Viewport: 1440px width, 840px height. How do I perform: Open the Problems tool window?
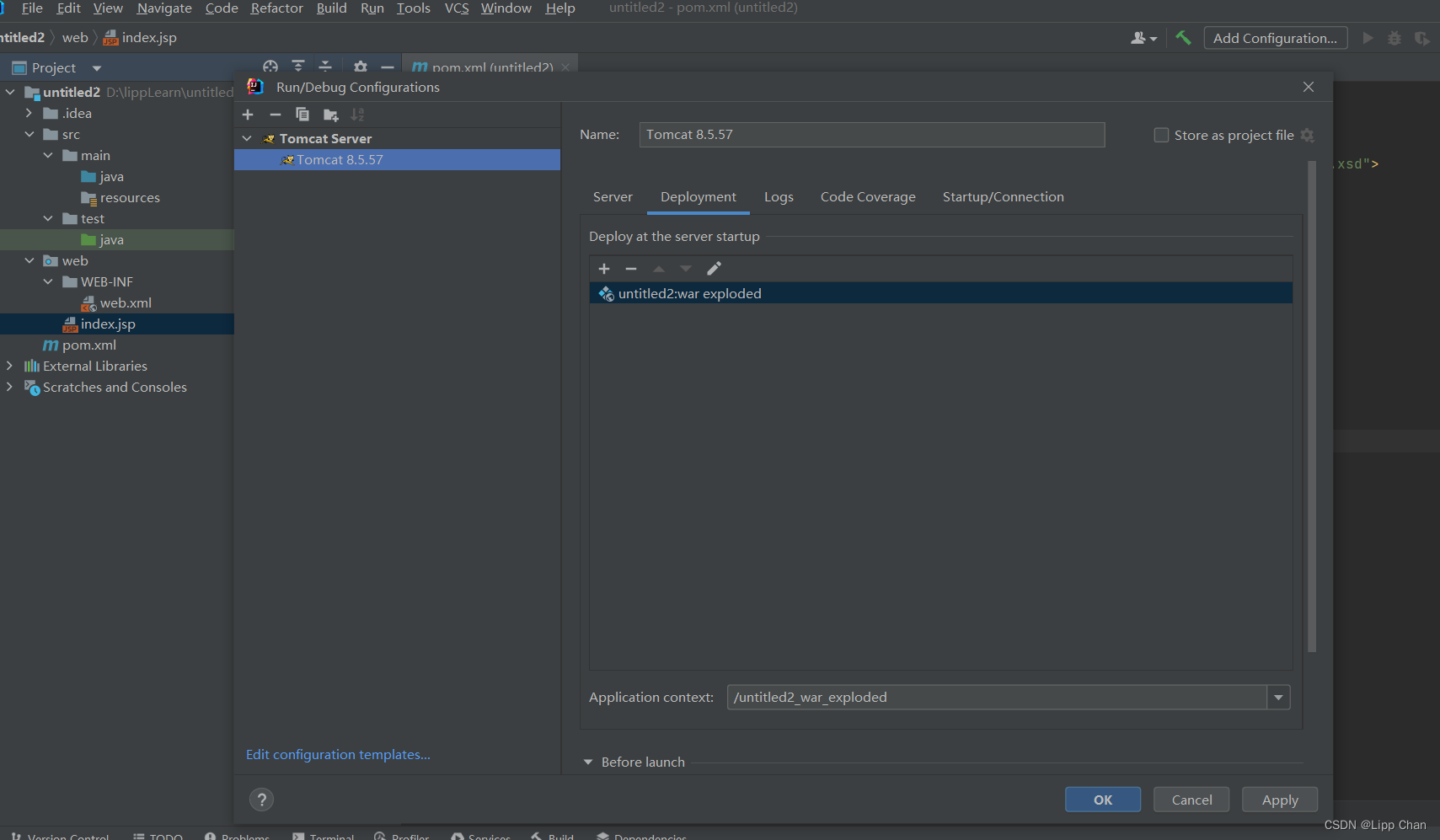click(x=237, y=836)
